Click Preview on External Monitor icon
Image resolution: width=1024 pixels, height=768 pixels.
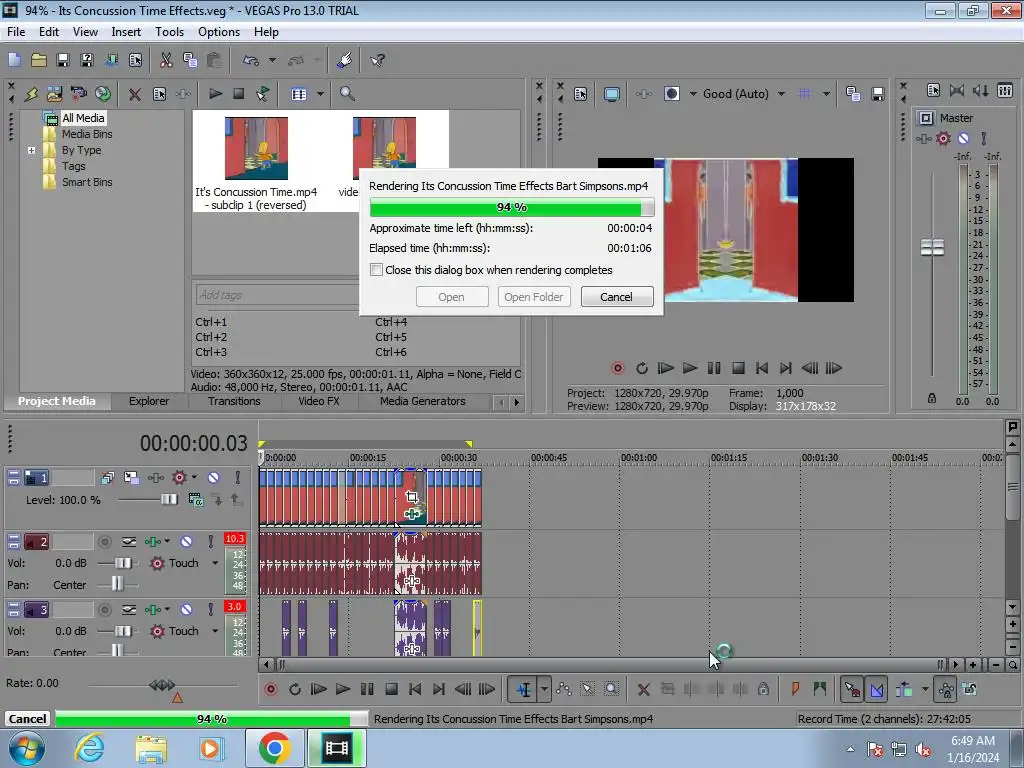(x=611, y=94)
